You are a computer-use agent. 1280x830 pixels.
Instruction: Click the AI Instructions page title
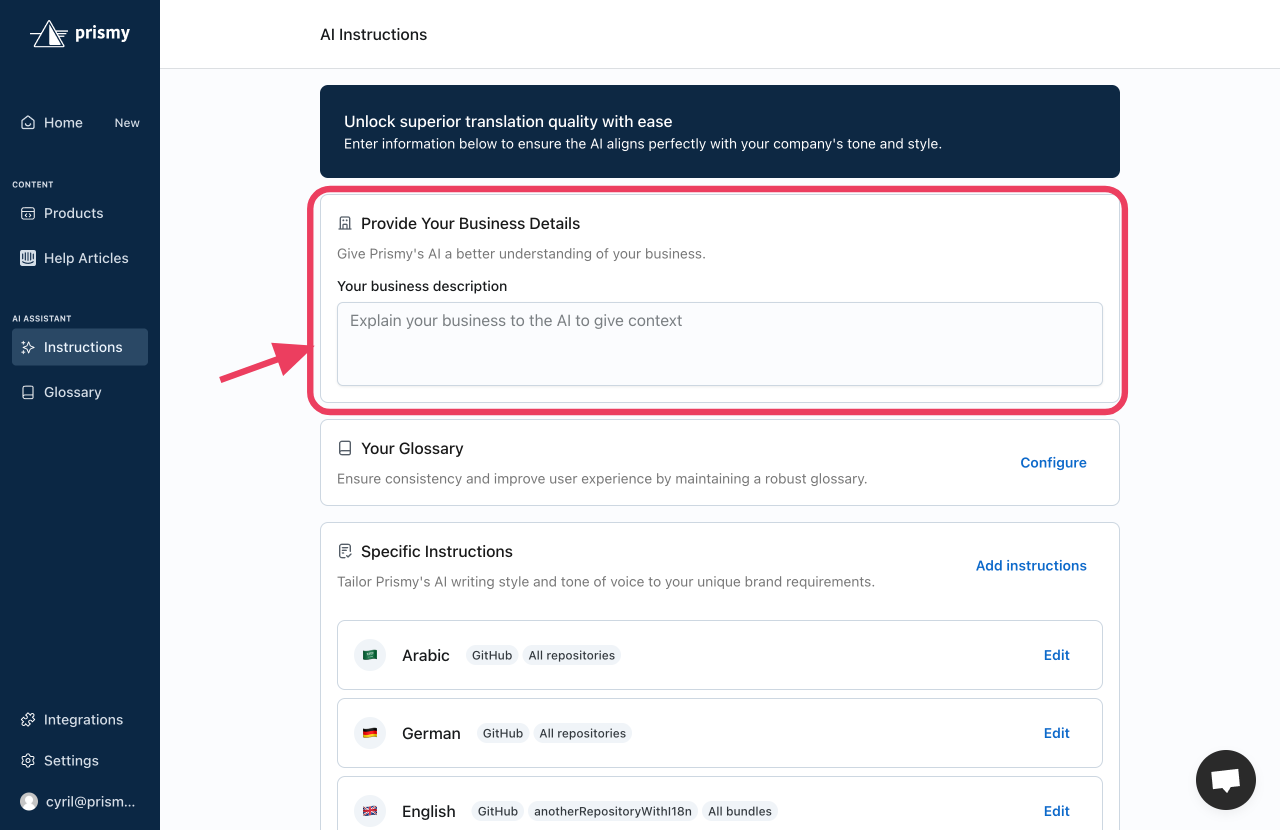pos(374,35)
